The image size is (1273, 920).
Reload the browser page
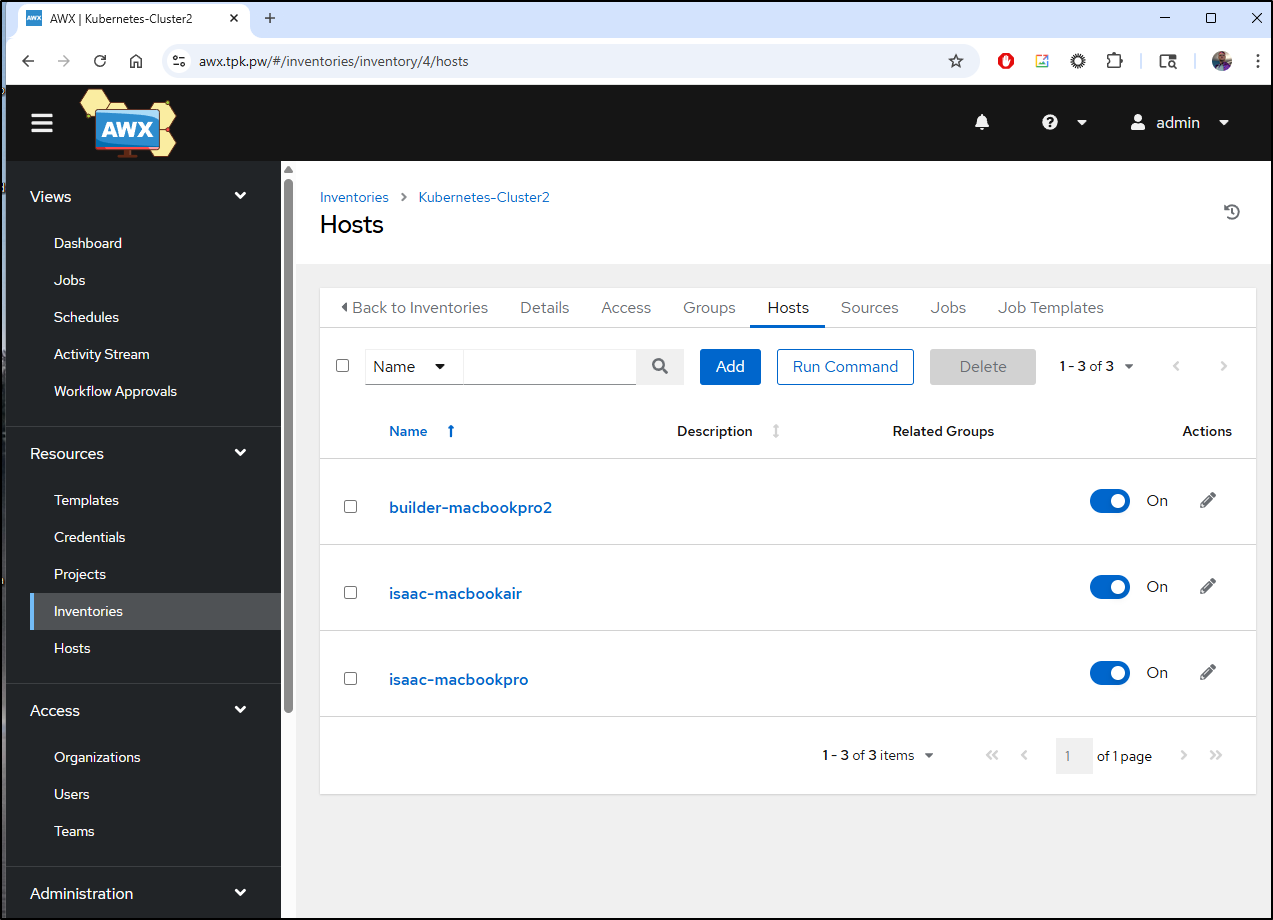[100, 61]
